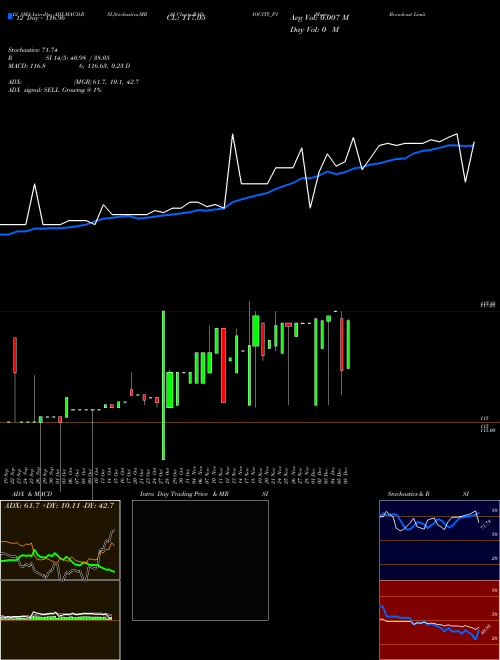Click the MACD histogram panel below the ADX chart
Screen dimensions: 500x660
[x=60, y=620]
